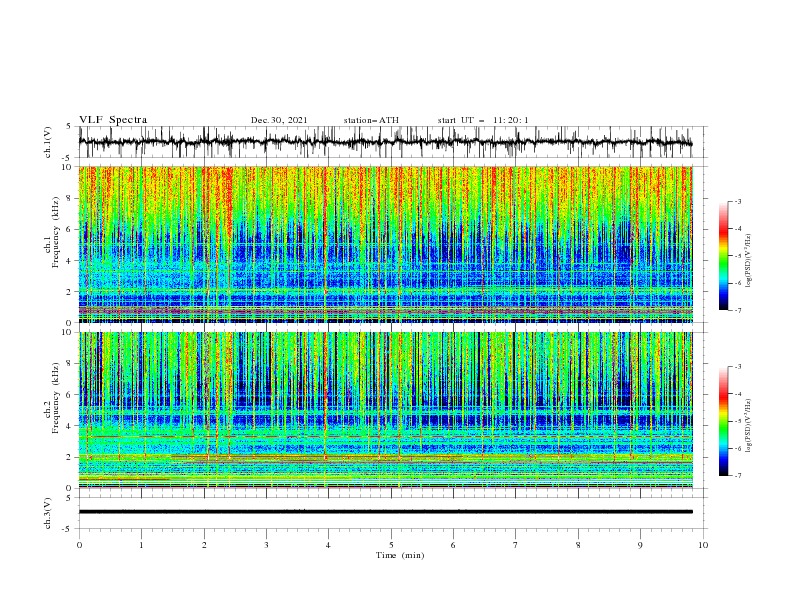The image size is (792, 612).
Task: Click the date 'Dec. 30, 2021'
Action: [x=279, y=120]
